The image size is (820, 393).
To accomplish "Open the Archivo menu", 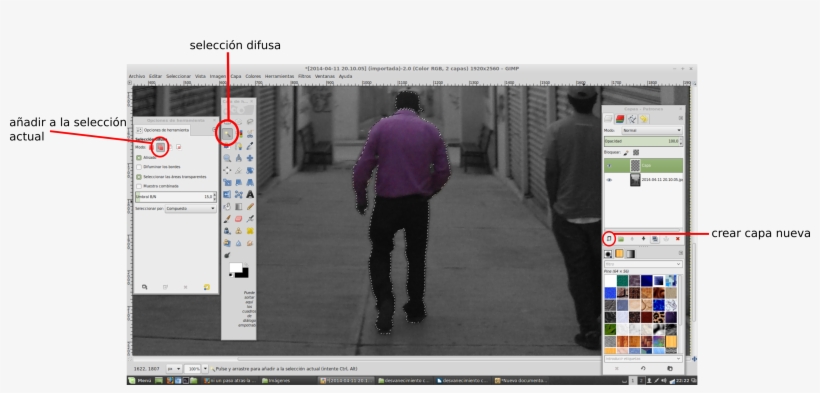I will pyautogui.click(x=136, y=76).
